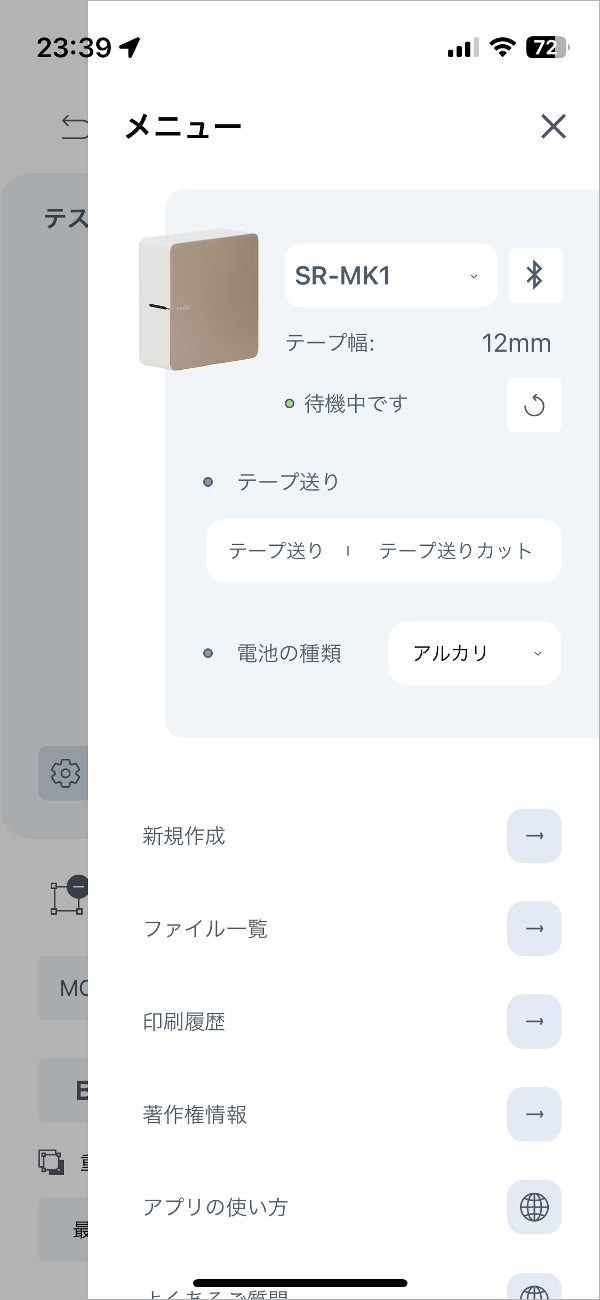Close the メニュー panel
This screenshot has height=1300, width=600.
pos(553,127)
